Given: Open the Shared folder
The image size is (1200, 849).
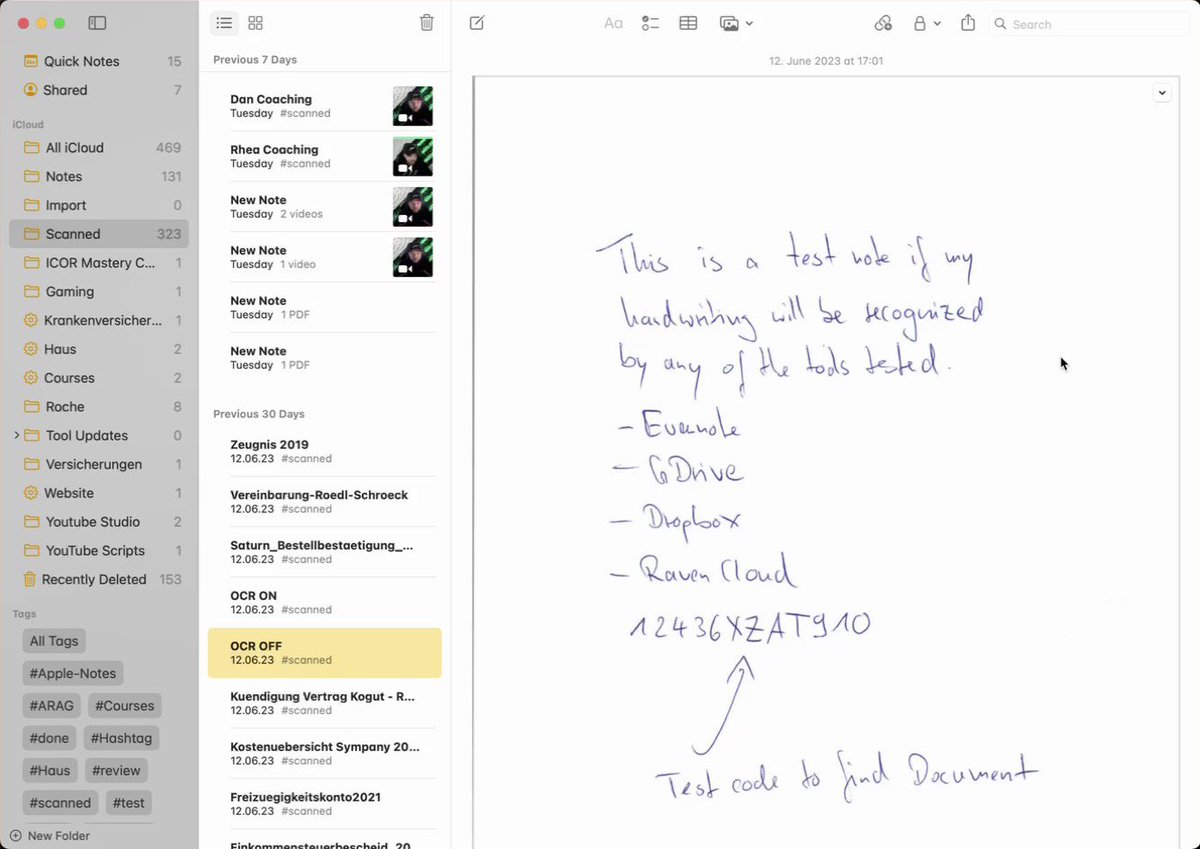Looking at the screenshot, I should pyautogui.click(x=99, y=90).
